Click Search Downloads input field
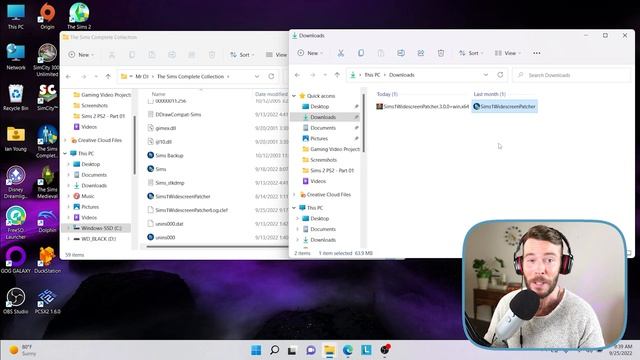Screen dimensions: 640x360 click(x=572, y=75)
